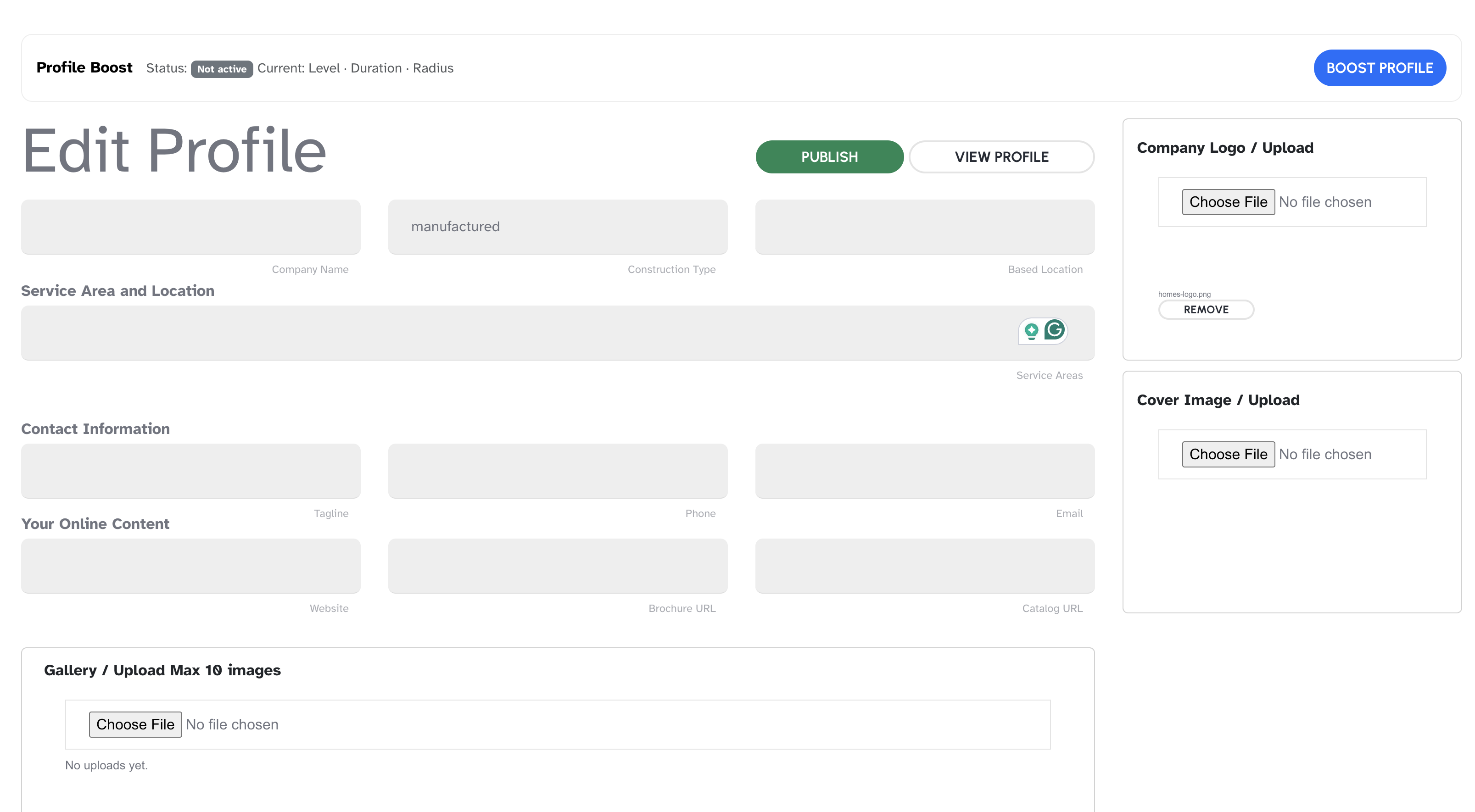Click the green Publish button
Screen dimensions: 1475x812
tap(829, 157)
